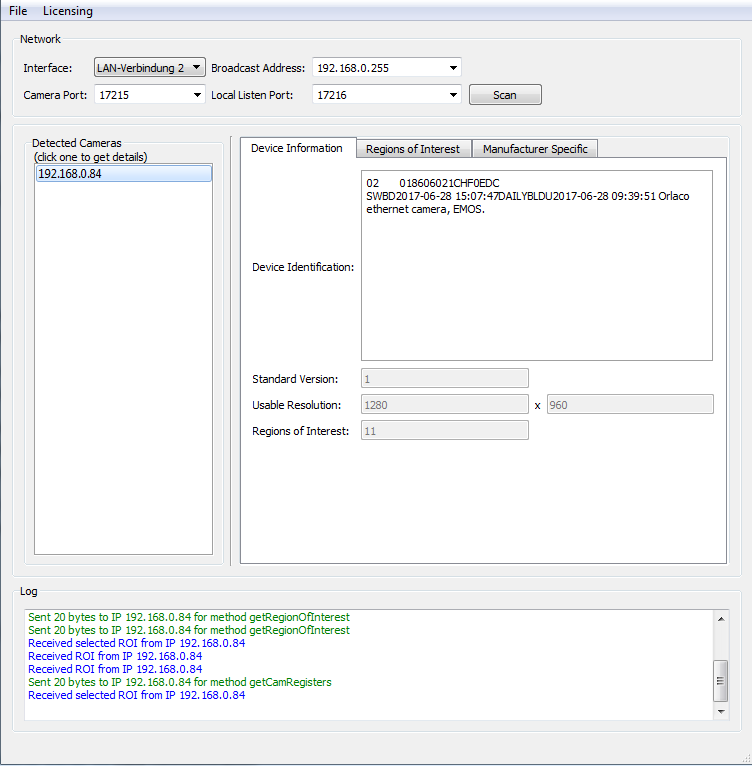
Task: Switch to the Device Information tab
Action: [297, 148]
